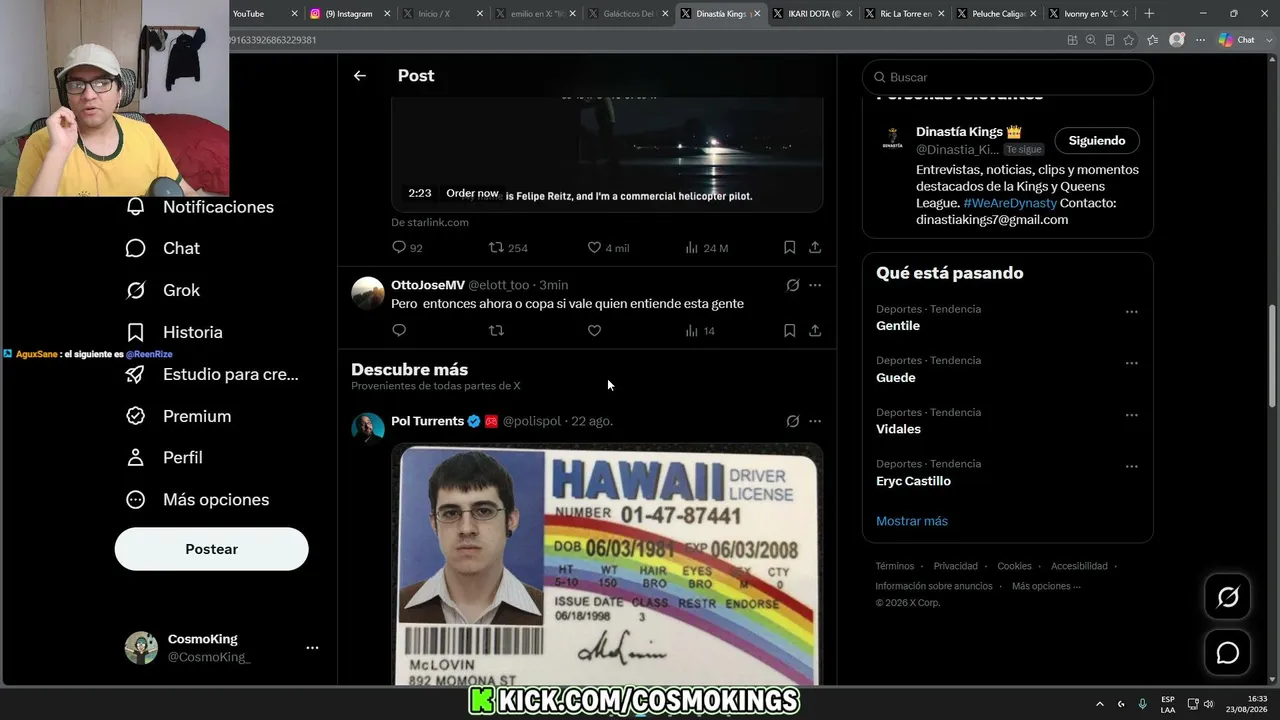This screenshot has height=720, width=1280.
Task: Open more options on OttoJoseMV's reply
Action: point(815,285)
